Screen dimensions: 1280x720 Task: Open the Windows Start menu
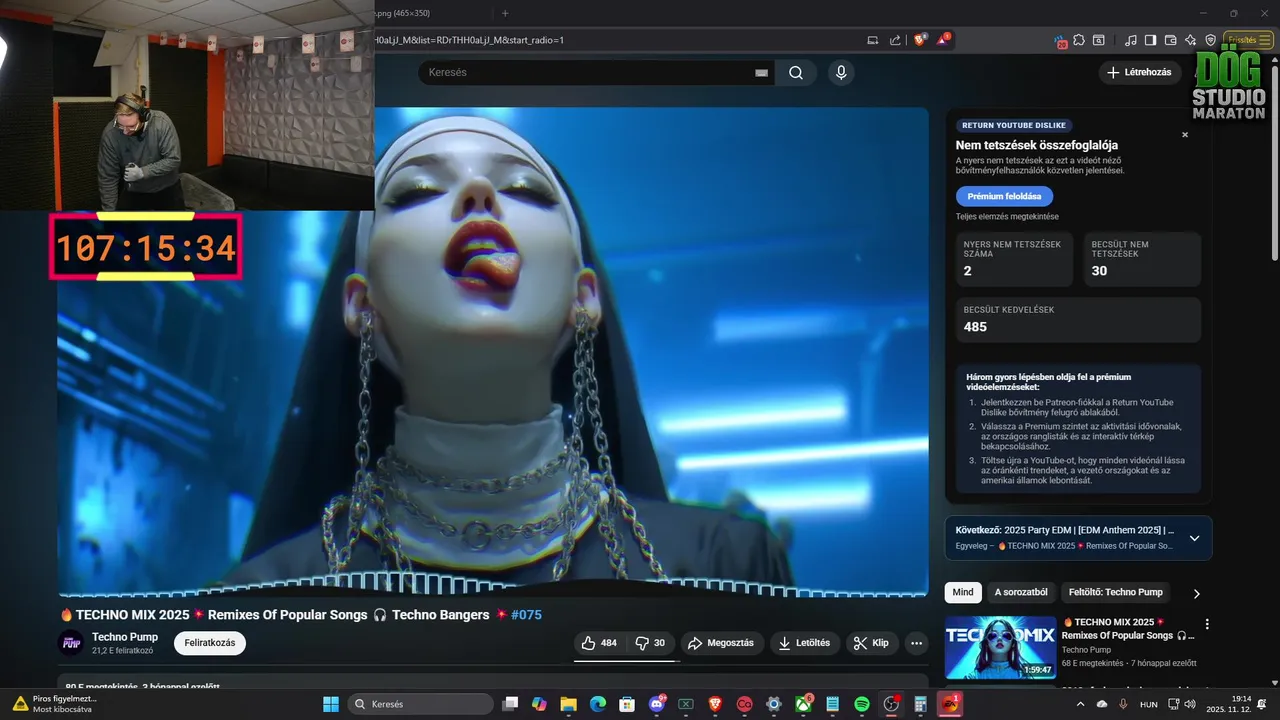point(330,704)
